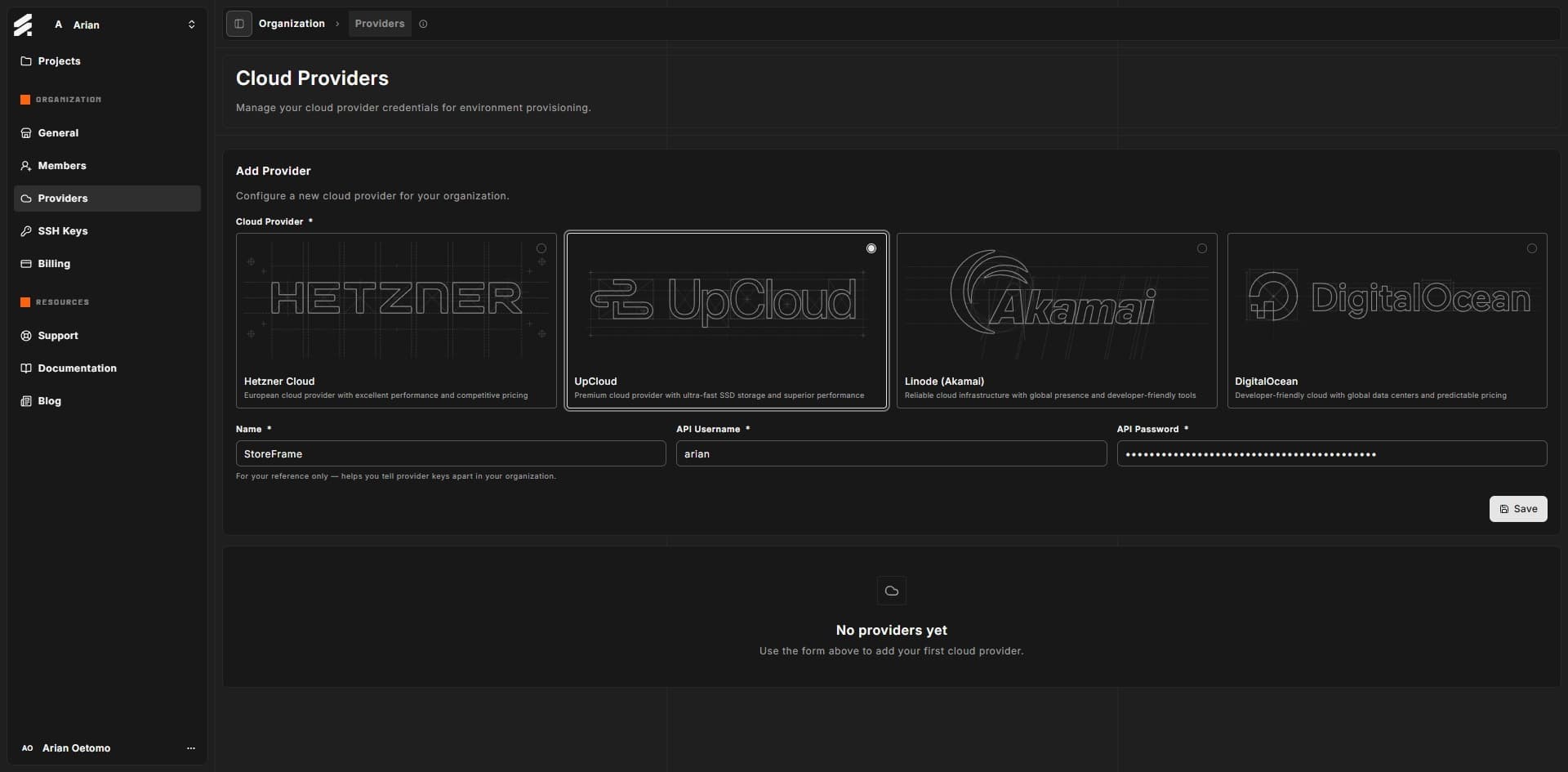Open the user options ellipsis menu

click(191, 748)
